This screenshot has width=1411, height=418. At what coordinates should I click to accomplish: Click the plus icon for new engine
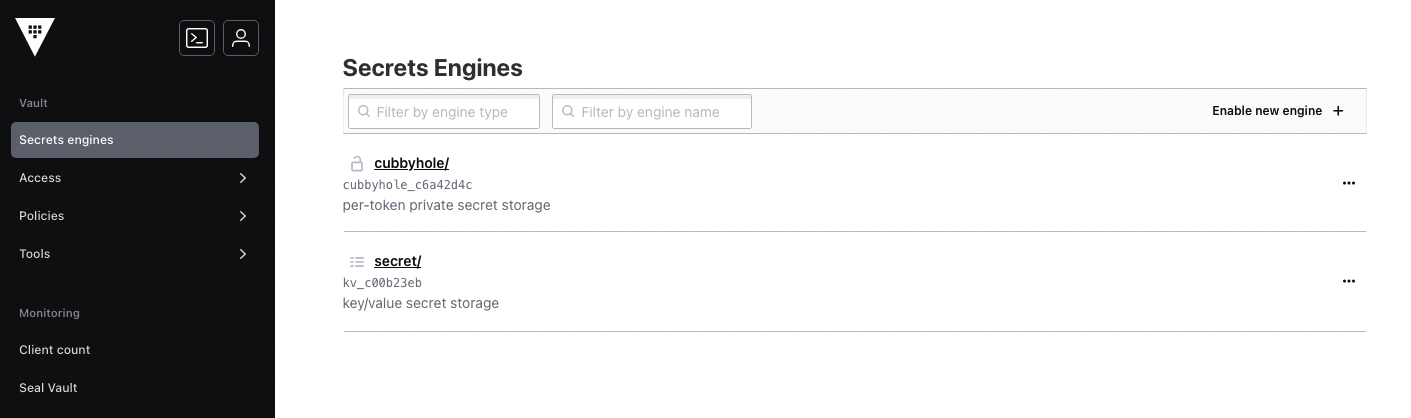pyautogui.click(x=1339, y=111)
